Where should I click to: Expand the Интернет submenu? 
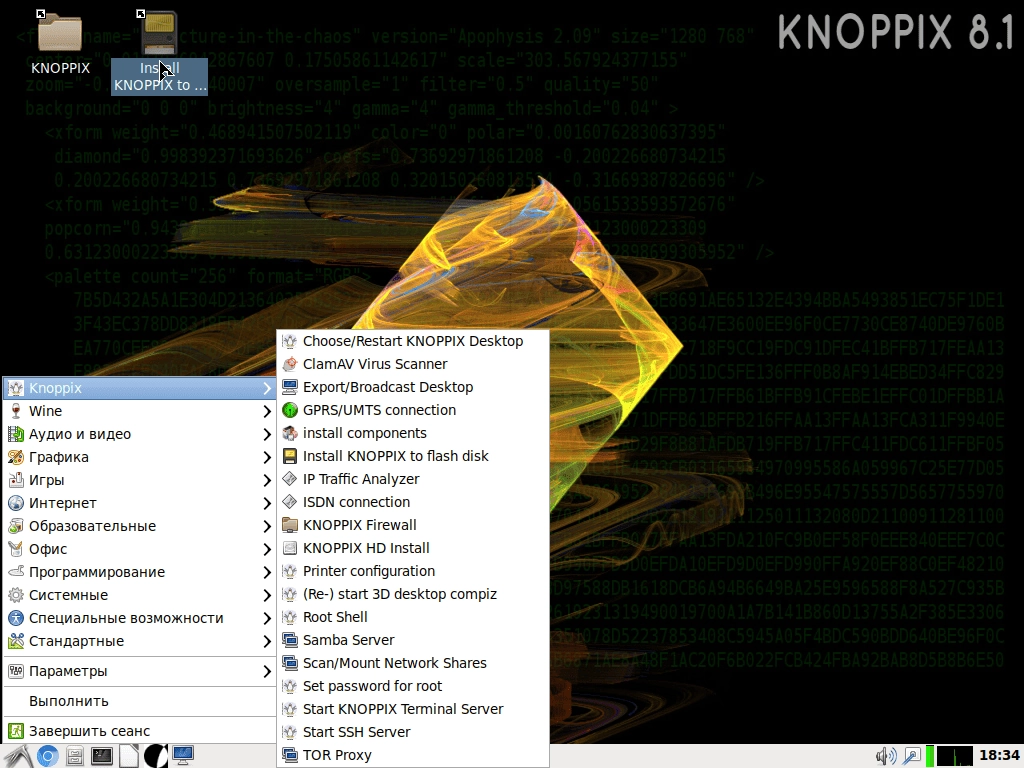click(139, 503)
